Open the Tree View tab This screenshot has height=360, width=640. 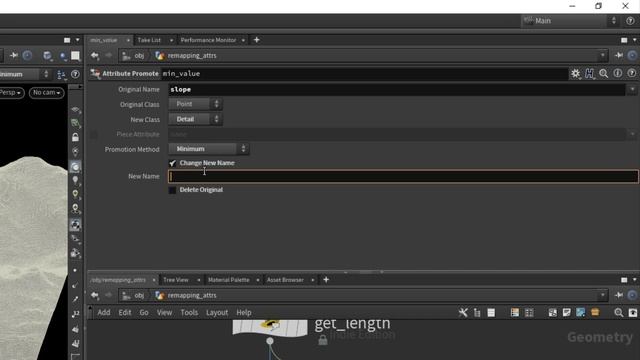click(x=176, y=280)
